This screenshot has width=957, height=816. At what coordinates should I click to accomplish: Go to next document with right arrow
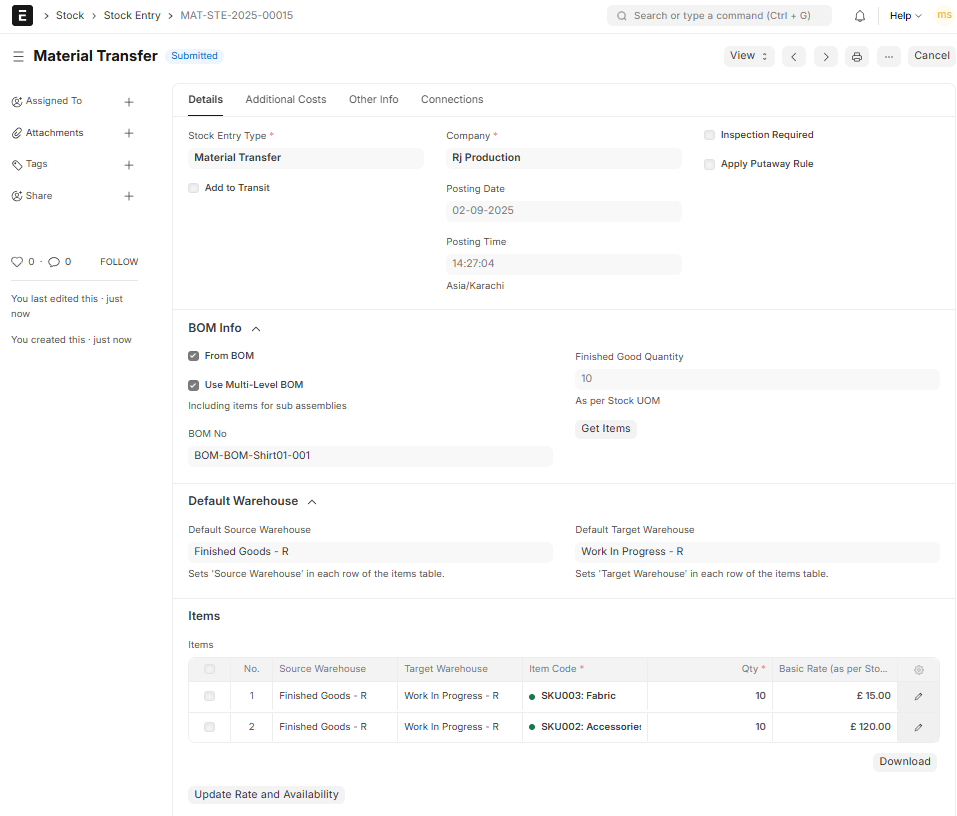825,57
